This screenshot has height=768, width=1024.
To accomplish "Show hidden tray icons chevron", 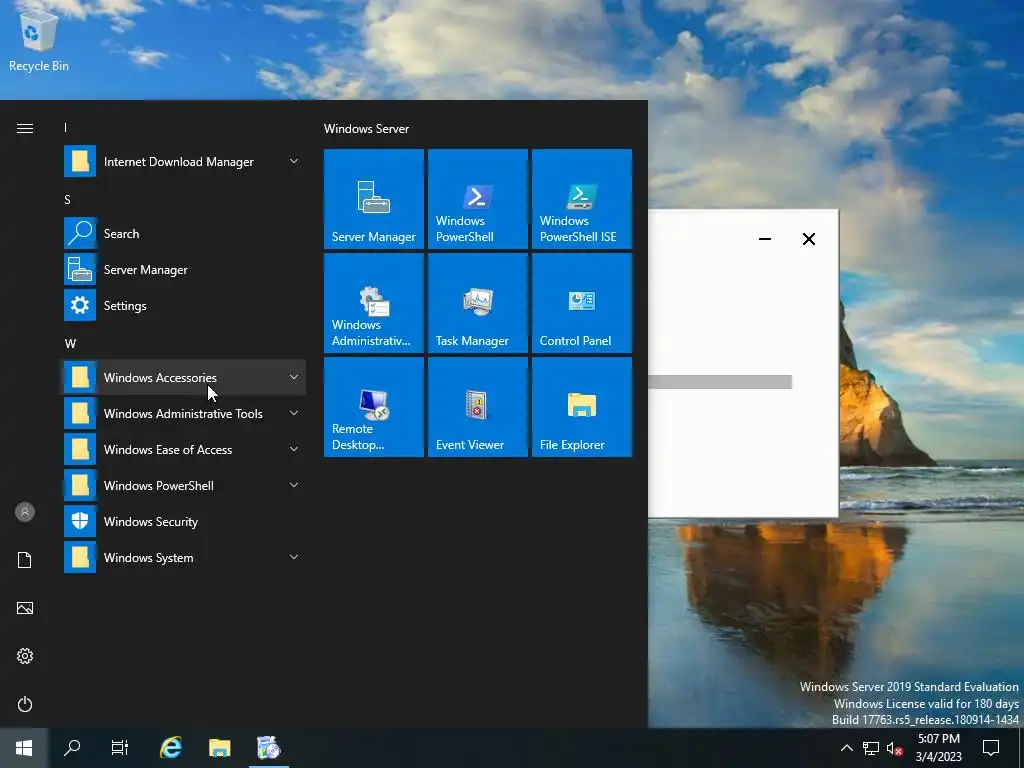I will 846,748.
